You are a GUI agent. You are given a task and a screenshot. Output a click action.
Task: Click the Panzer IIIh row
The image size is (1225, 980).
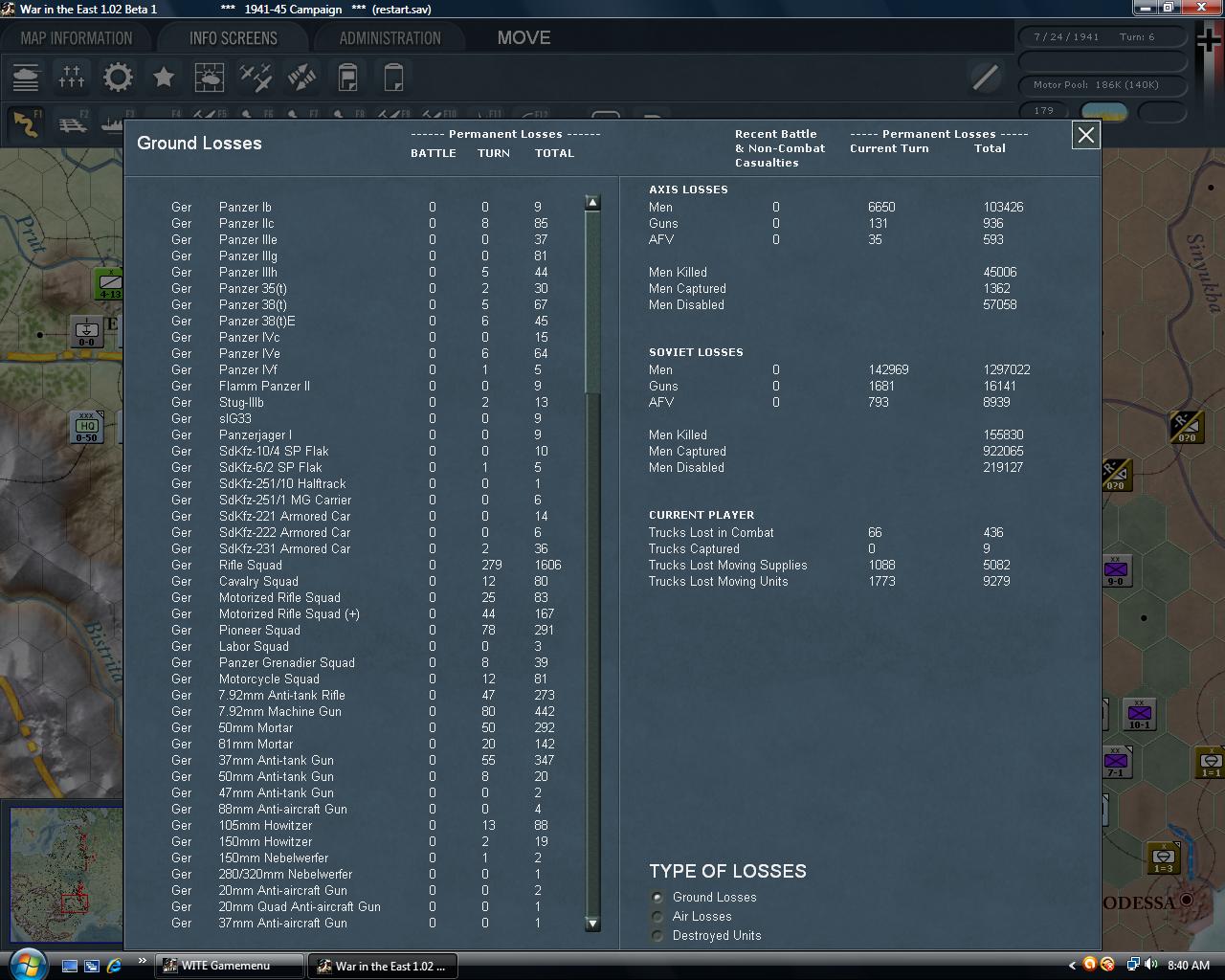click(x=368, y=272)
